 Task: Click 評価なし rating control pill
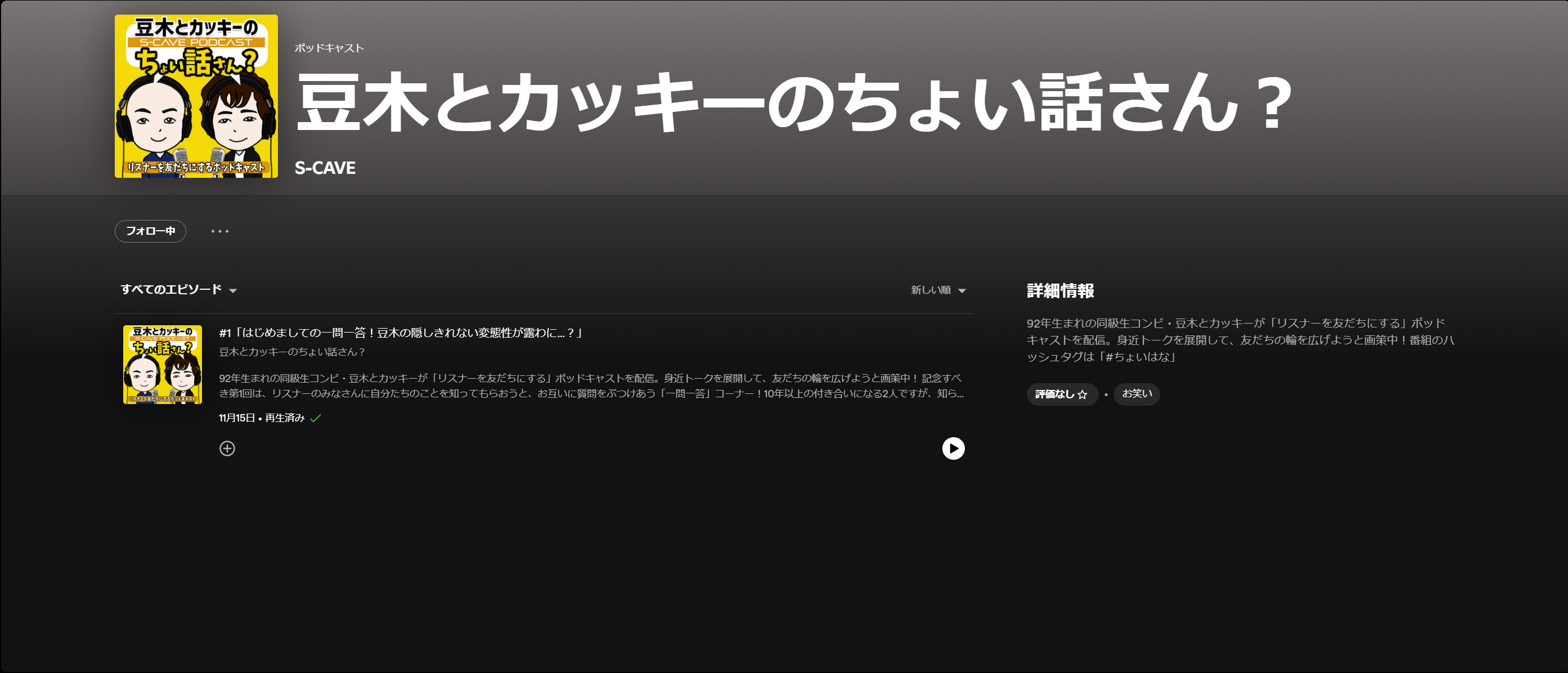(1062, 394)
